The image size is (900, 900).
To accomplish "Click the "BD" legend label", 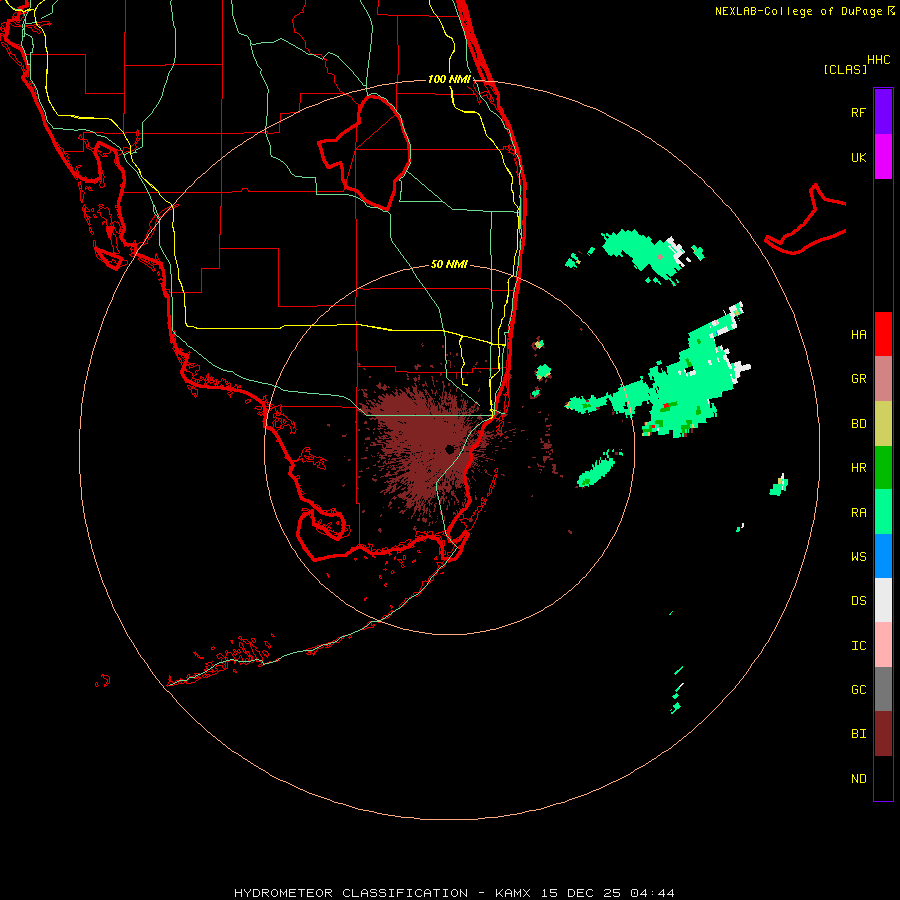I will pos(858,424).
